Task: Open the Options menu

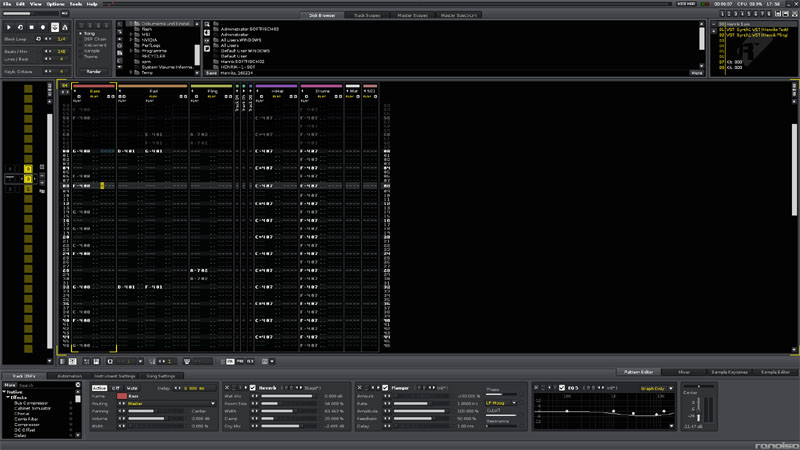Action: click(x=55, y=4)
